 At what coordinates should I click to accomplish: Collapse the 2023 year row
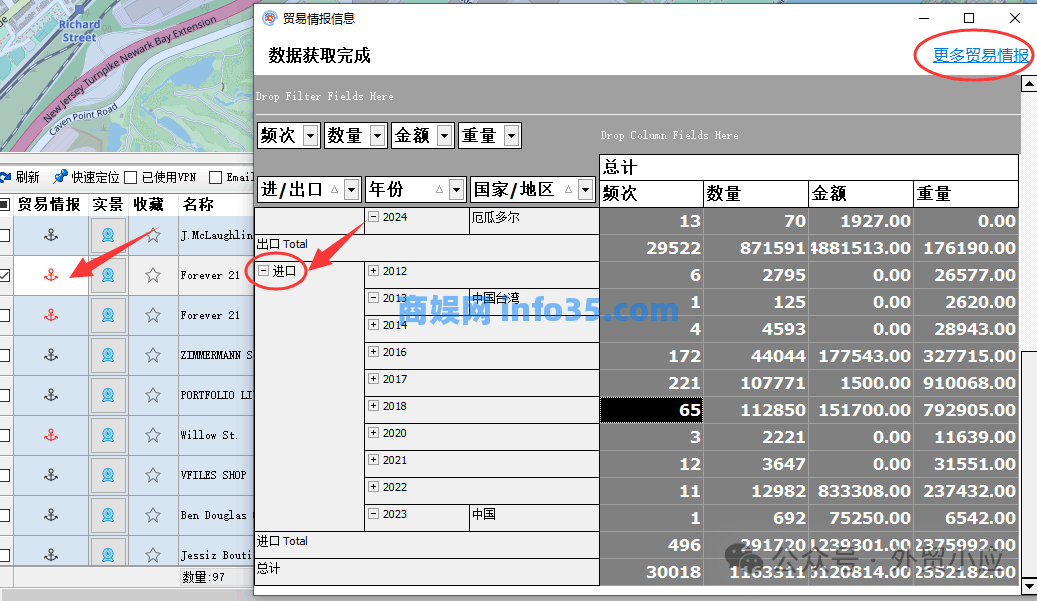374,514
